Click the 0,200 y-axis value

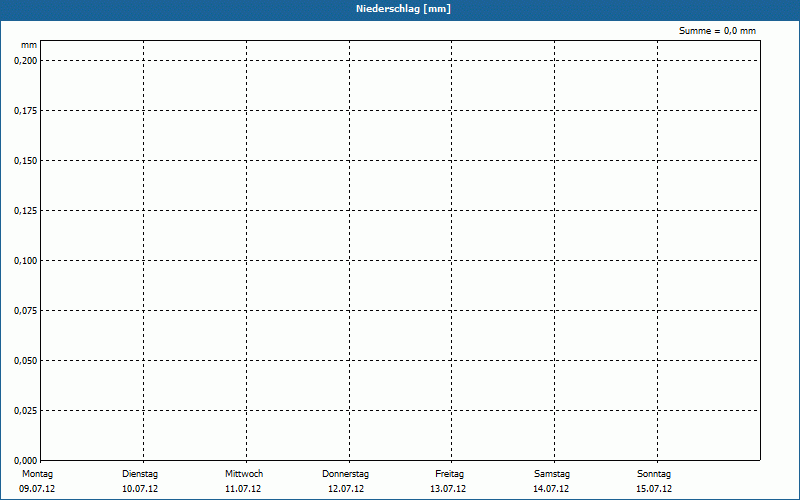26,61
